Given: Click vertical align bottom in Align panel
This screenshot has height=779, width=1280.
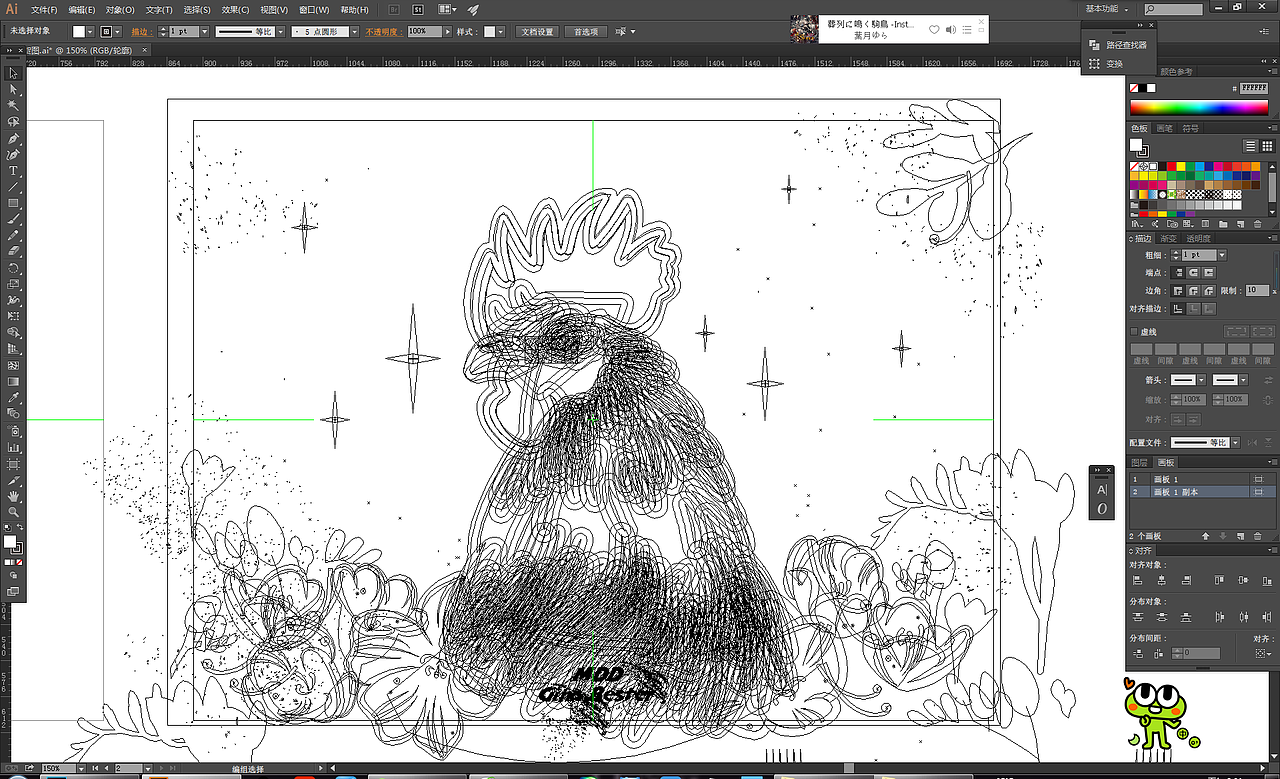Looking at the screenshot, I should tap(1265, 580).
